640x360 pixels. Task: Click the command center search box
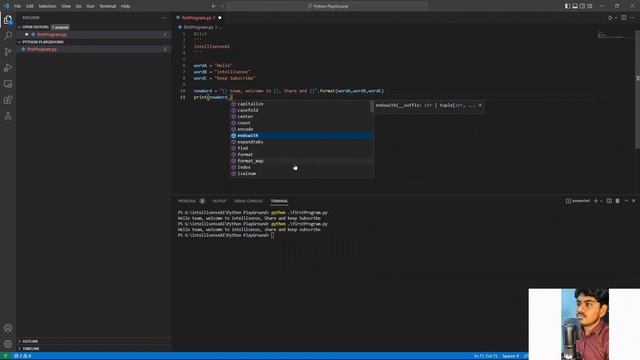pos(327,6)
